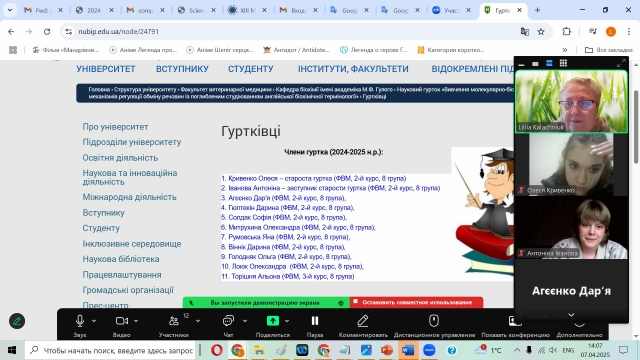Switch to the XIII M... browser tab
The height and width of the screenshot is (360, 640).
click(x=247, y=10)
